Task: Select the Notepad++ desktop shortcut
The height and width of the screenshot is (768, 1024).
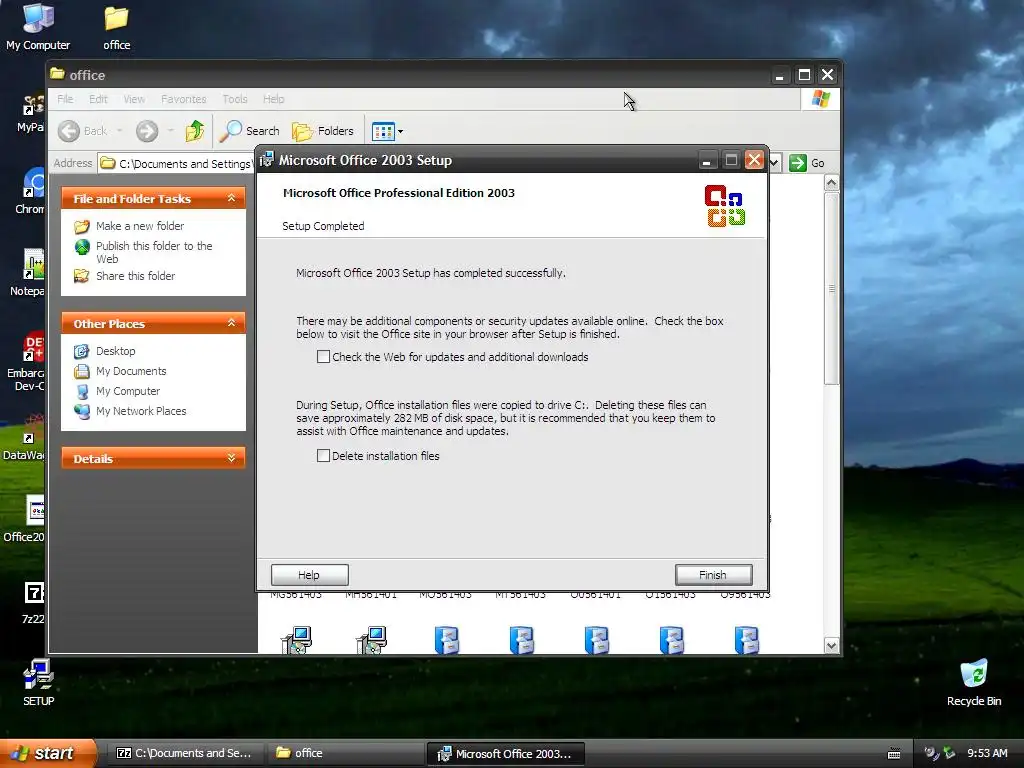Action: 28,273
